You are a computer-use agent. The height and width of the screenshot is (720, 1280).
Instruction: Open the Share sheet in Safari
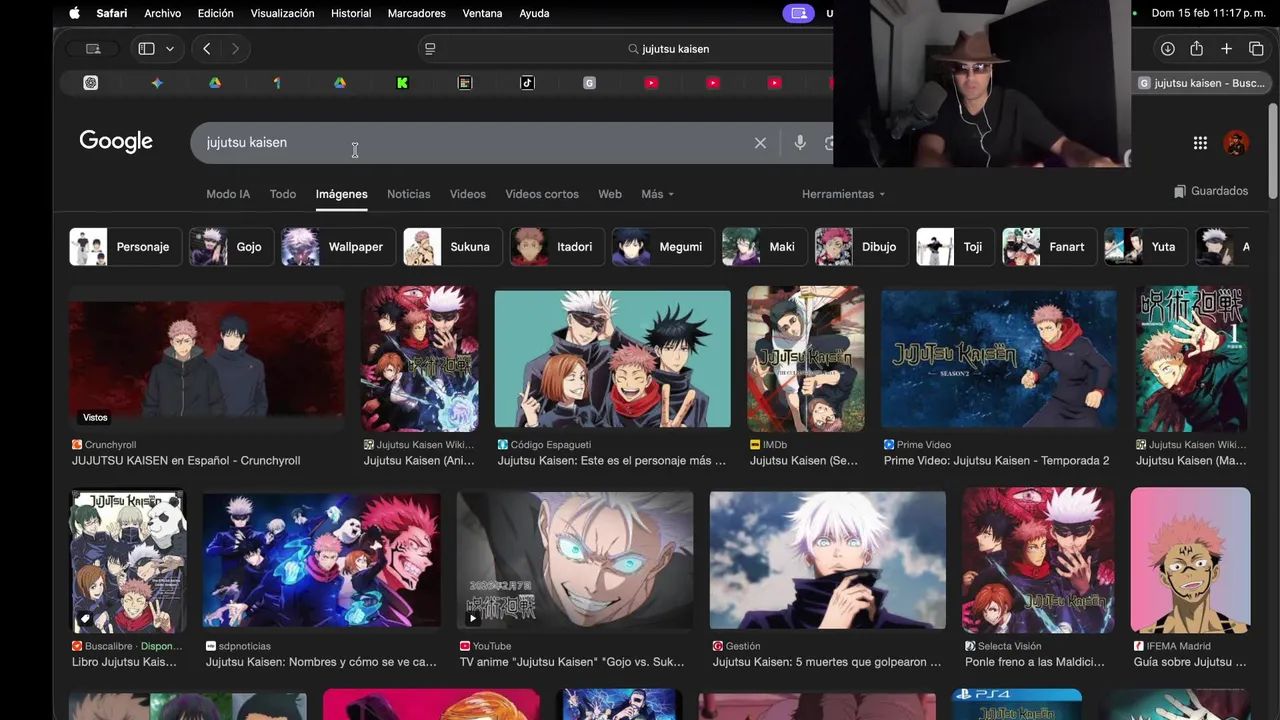click(1196, 48)
